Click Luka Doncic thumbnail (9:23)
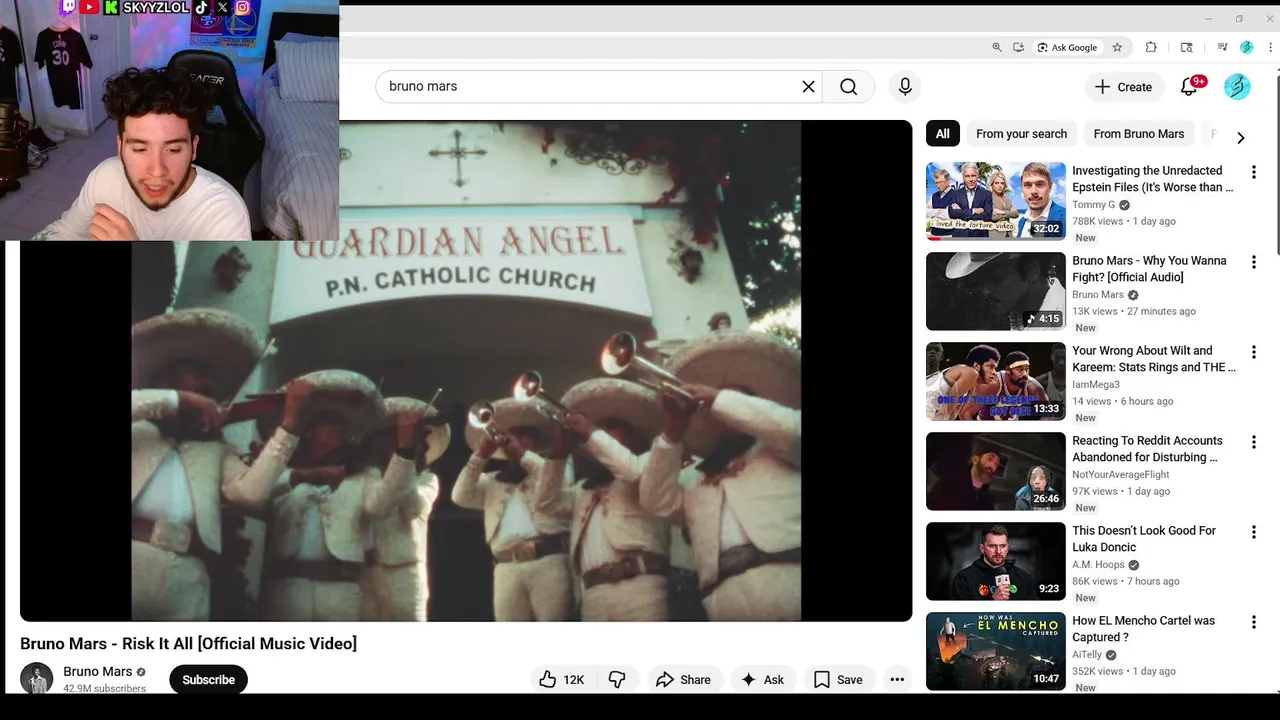The image size is (1280, 720). 996,561
